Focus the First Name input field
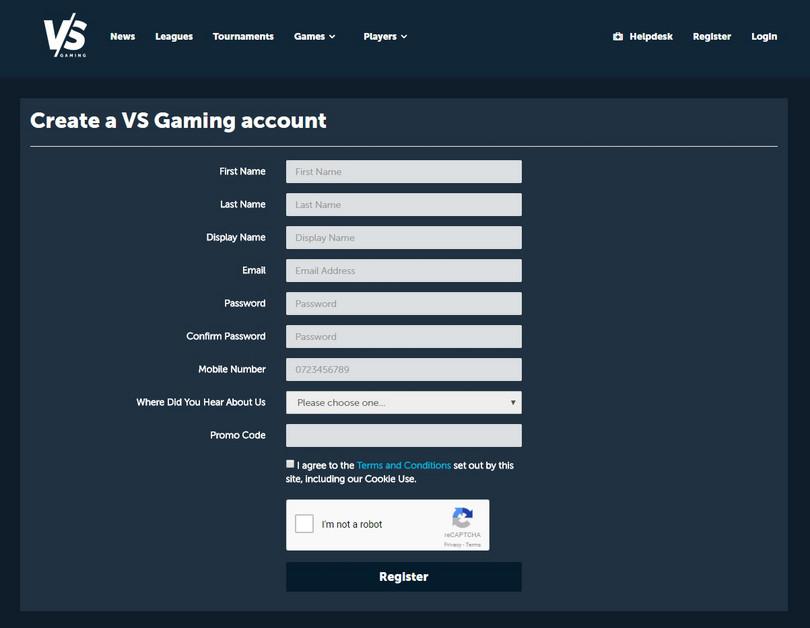 [x=403, y=171]
